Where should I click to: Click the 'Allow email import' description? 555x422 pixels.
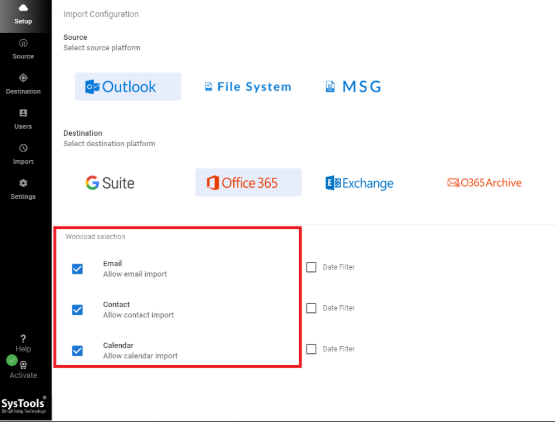tap(135, 274)
